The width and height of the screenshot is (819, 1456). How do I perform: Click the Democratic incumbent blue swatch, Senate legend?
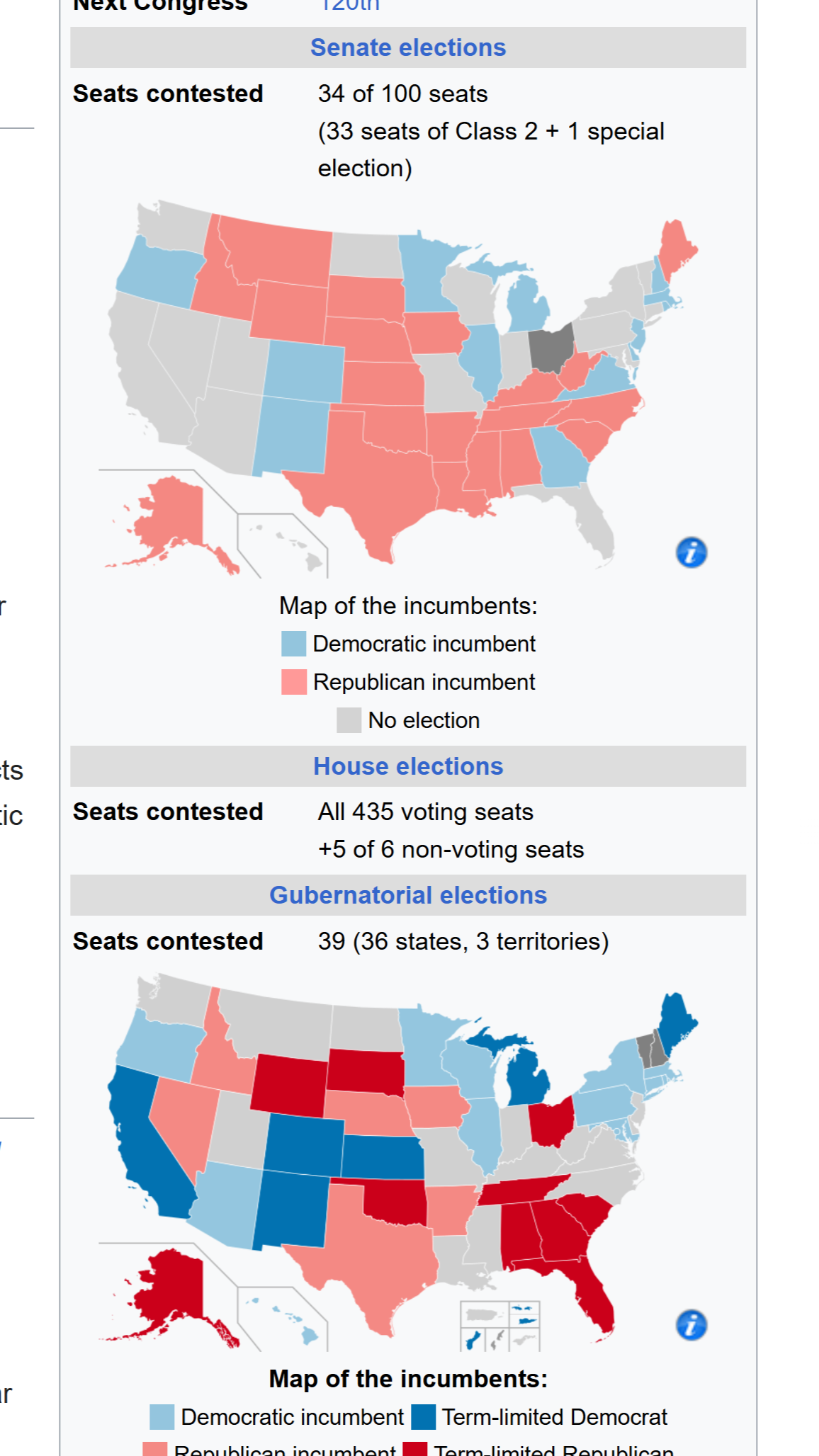click(294, 644)
